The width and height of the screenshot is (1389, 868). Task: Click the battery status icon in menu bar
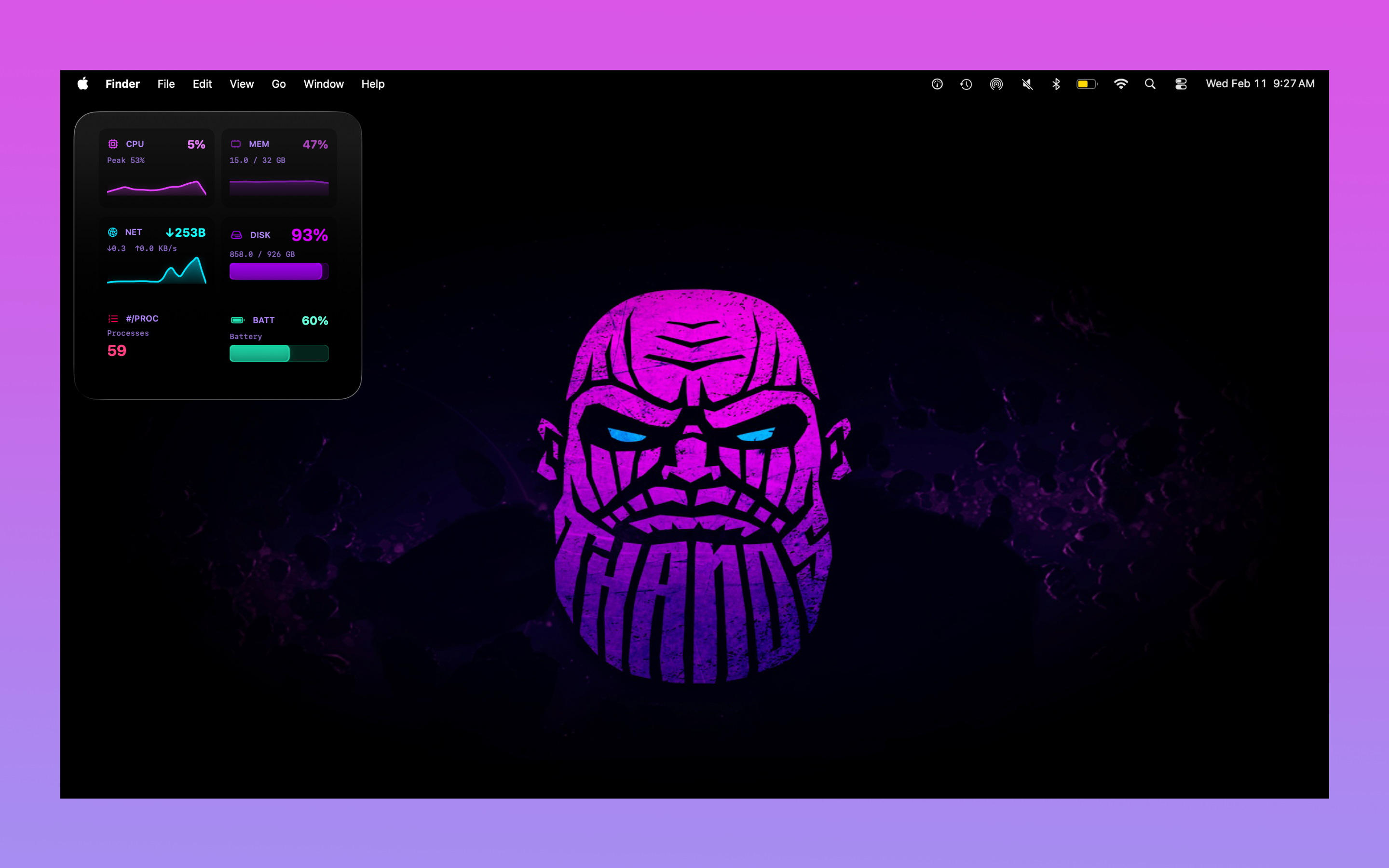tap(1086, 84)
